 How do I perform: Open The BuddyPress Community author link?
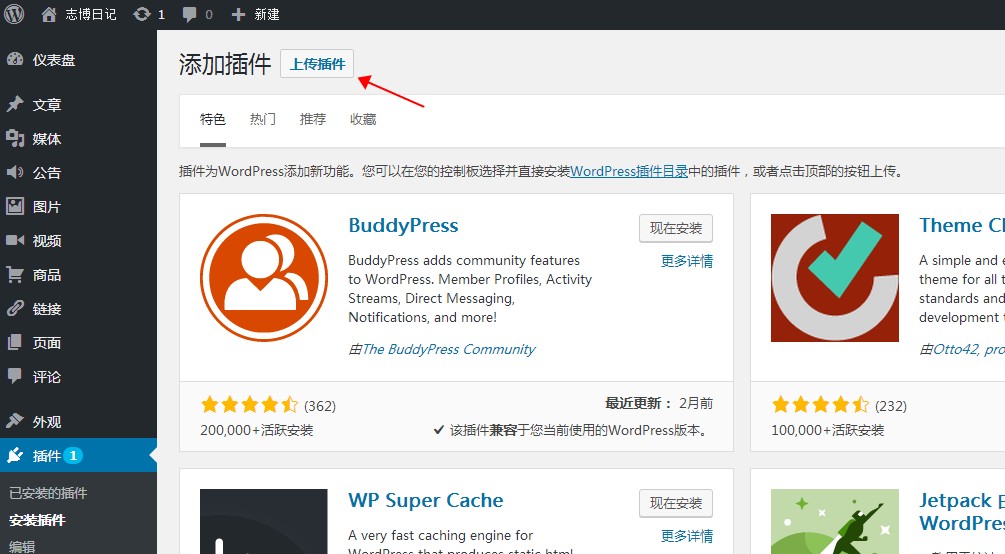[448, 349]
